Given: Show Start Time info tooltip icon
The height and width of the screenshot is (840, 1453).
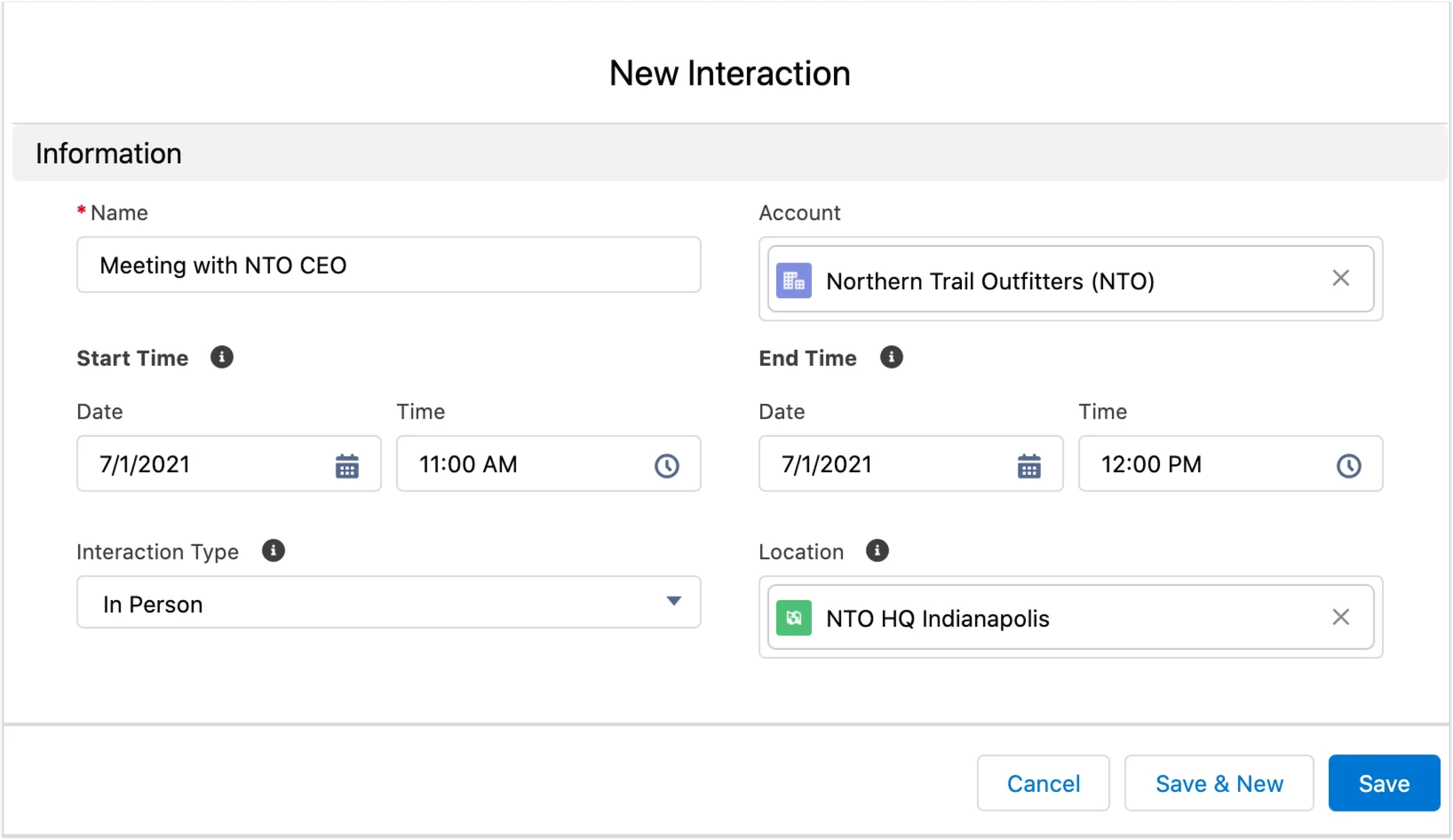Looking at the screenshot, I should click(x=222, y=357).
